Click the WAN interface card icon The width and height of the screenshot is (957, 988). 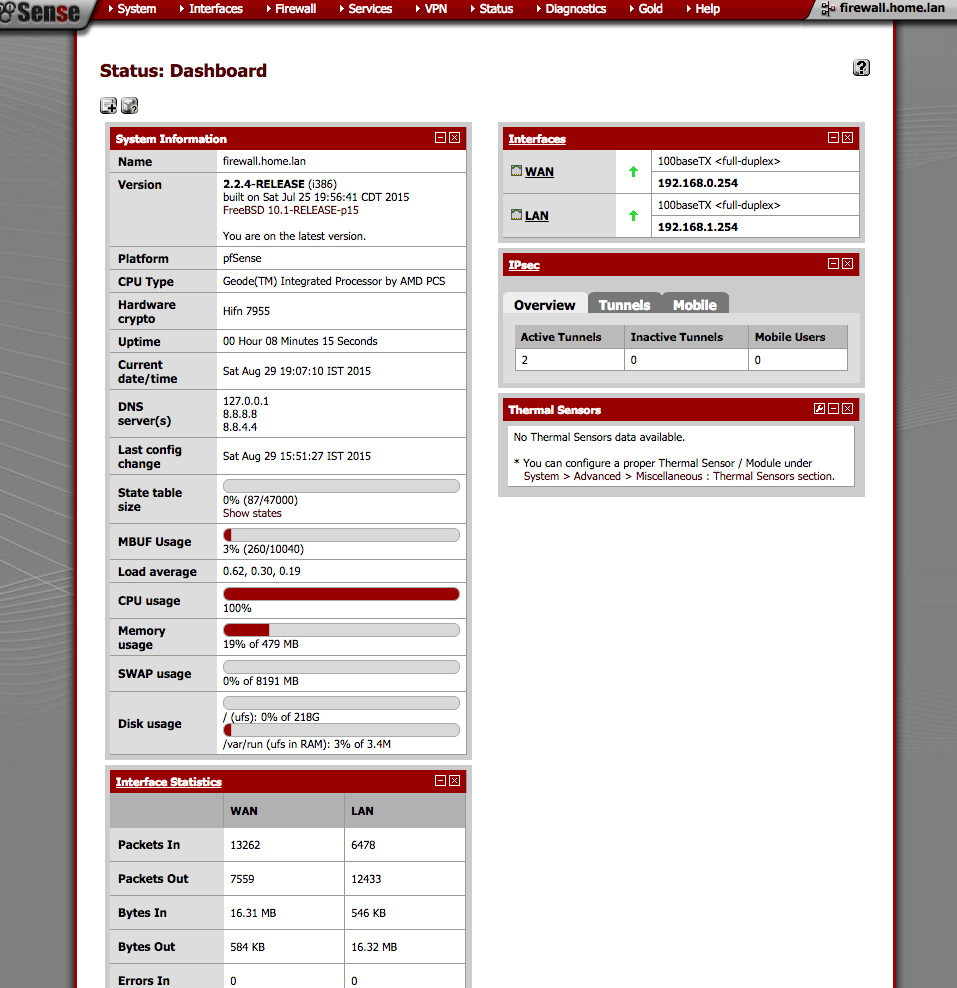tap(516, 171)
